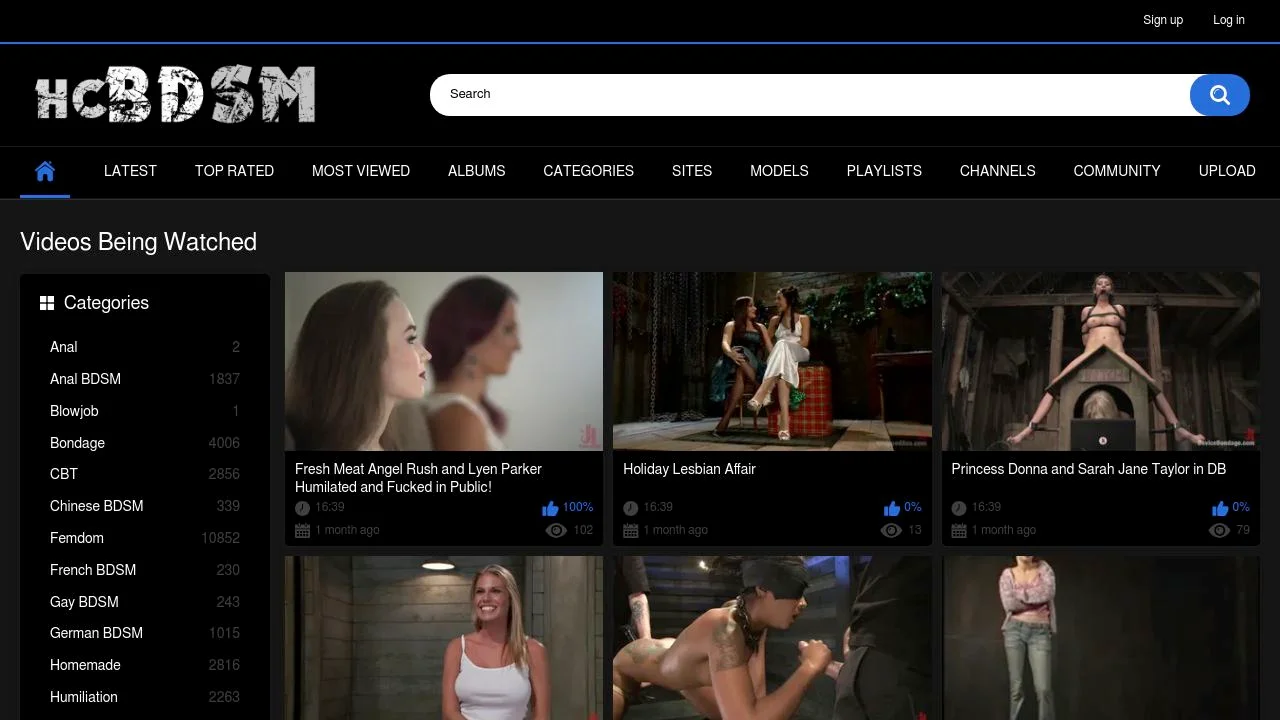1280x720 pixels.
Task: Click the eye icon showing 79 views
Action: pos(1219,530)
